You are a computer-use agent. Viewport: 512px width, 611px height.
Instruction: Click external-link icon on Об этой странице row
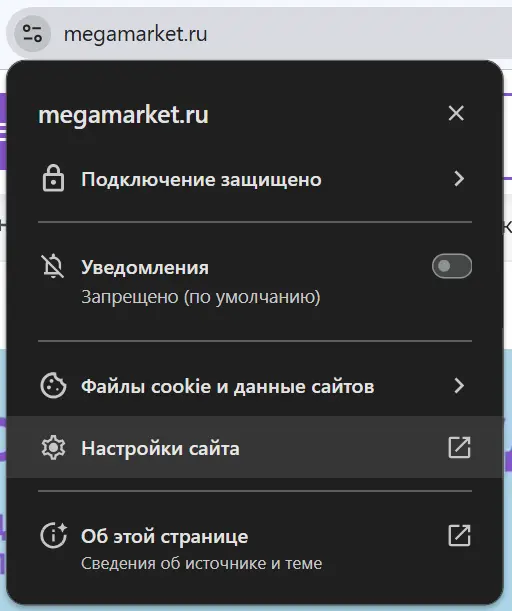[459, 535]
